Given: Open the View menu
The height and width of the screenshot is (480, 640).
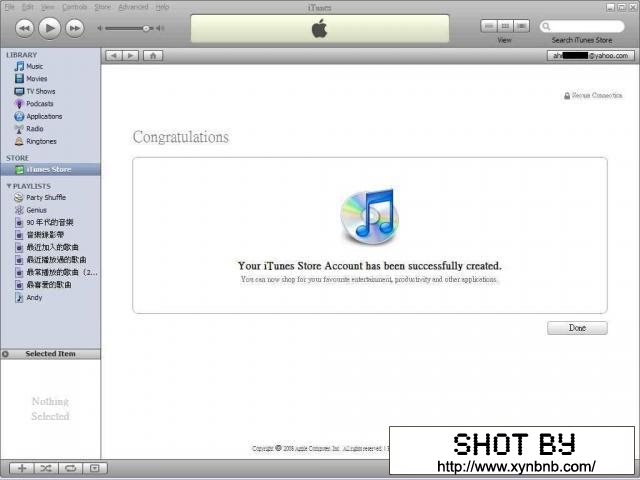Looking at the screenshot, I should 47,7.
